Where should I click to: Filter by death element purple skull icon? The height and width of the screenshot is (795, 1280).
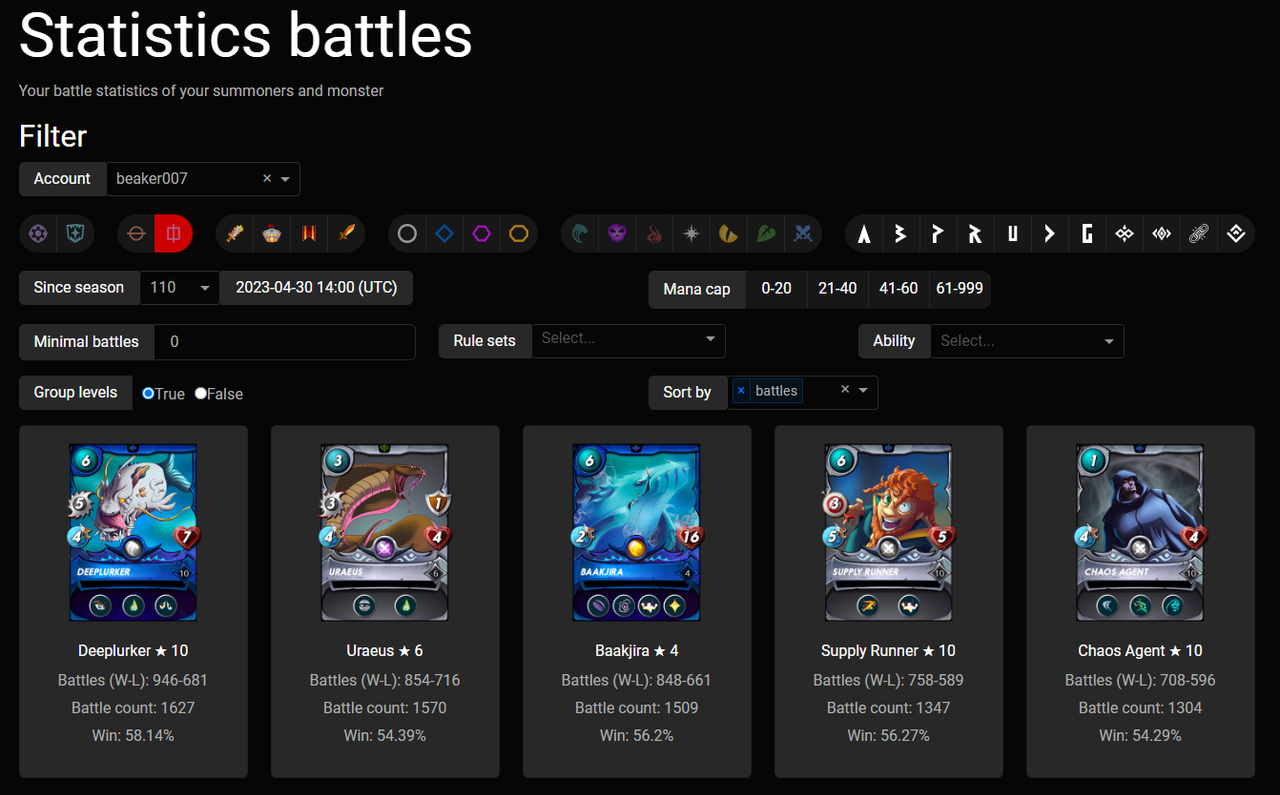click(x=617, y=234)
